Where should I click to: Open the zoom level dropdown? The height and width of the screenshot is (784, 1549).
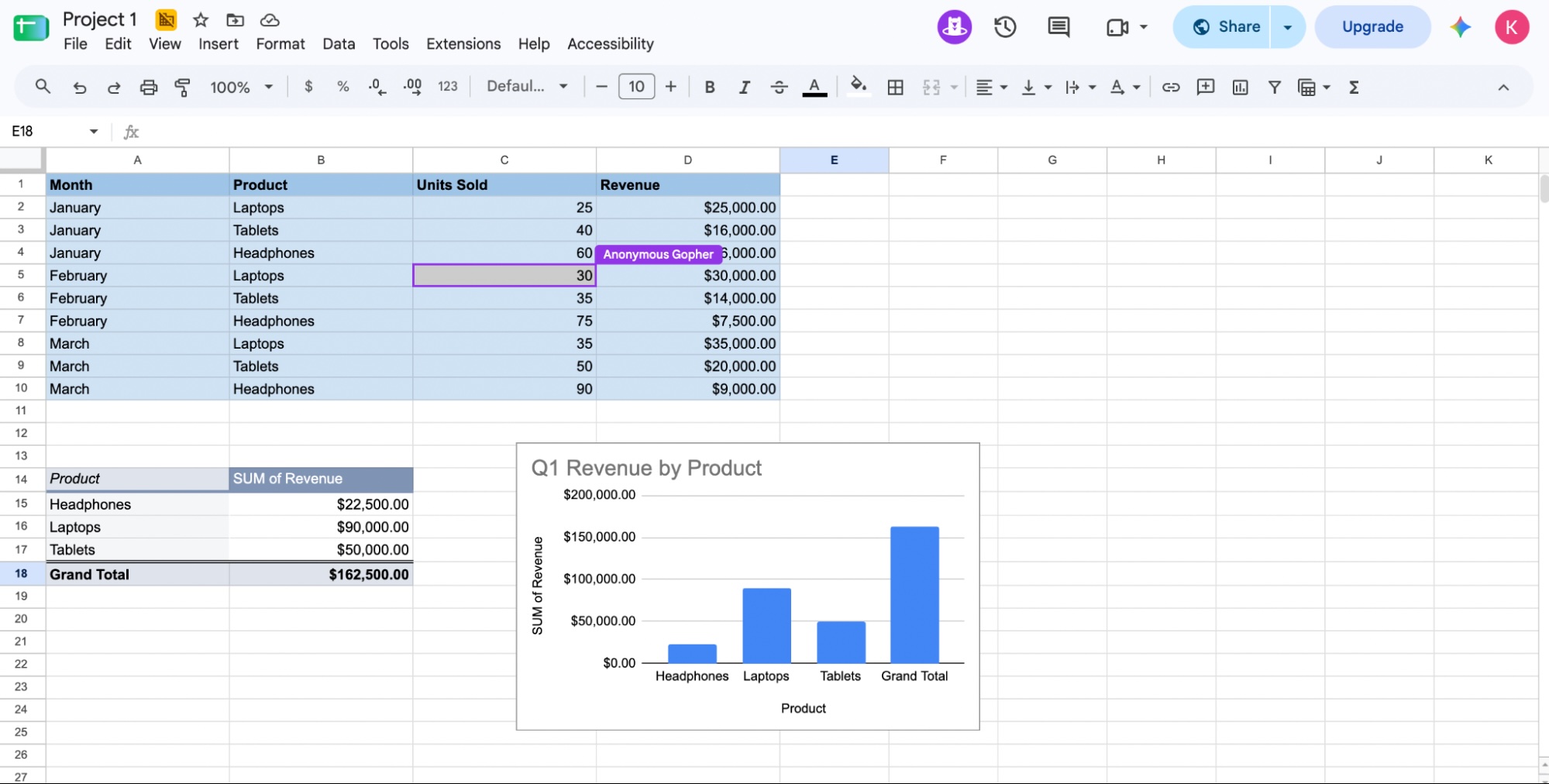241,88
